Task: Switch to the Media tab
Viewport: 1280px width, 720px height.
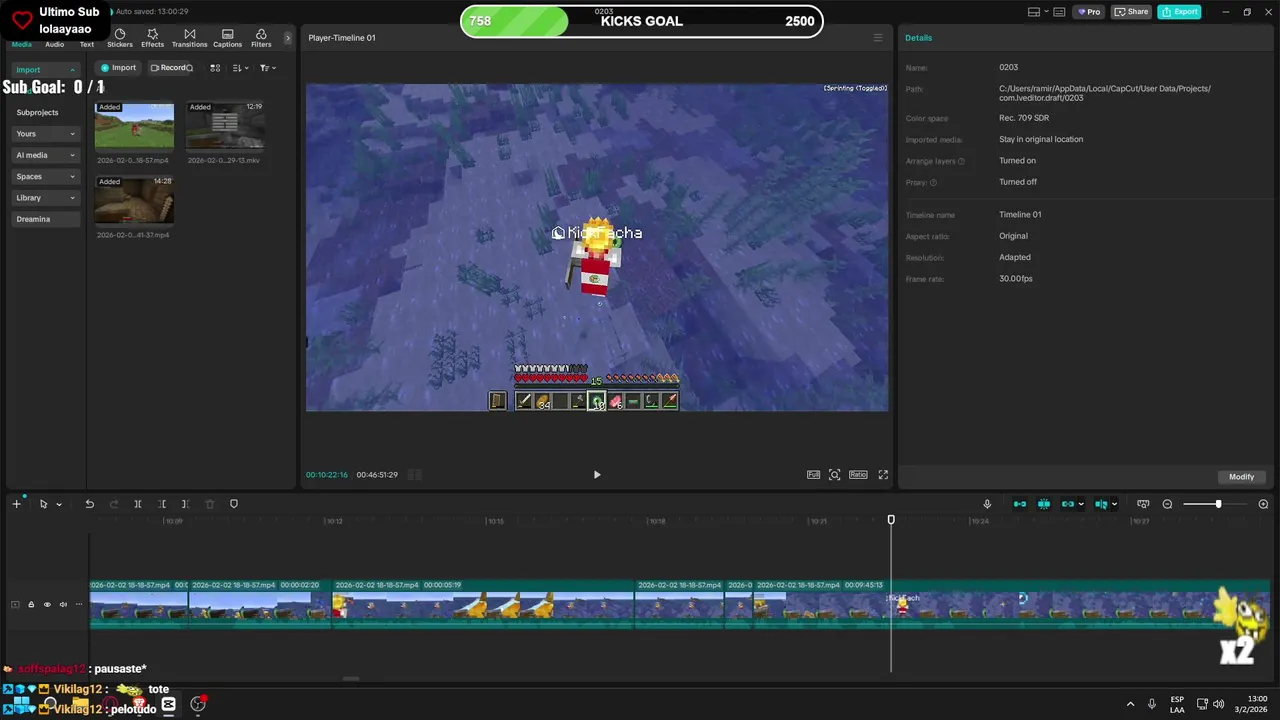Action: (x=21, y=44)
